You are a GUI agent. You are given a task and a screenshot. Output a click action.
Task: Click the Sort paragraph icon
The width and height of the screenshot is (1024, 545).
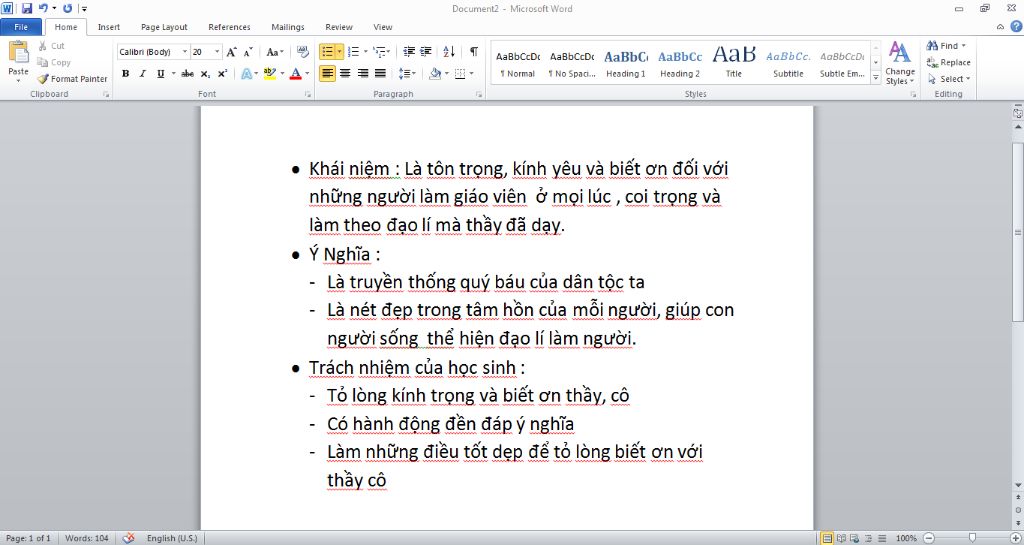pos(448,51)
